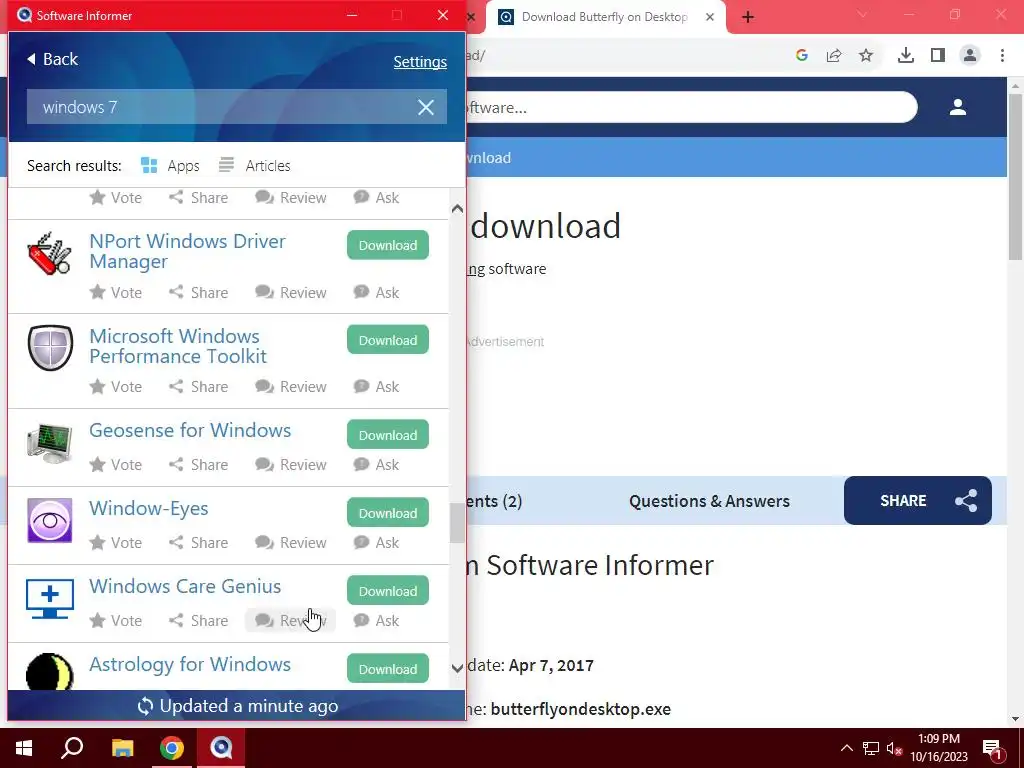Screen dimensions: 1024x768
Task: Go back using the Back arrow
Action: click(52, 59)
